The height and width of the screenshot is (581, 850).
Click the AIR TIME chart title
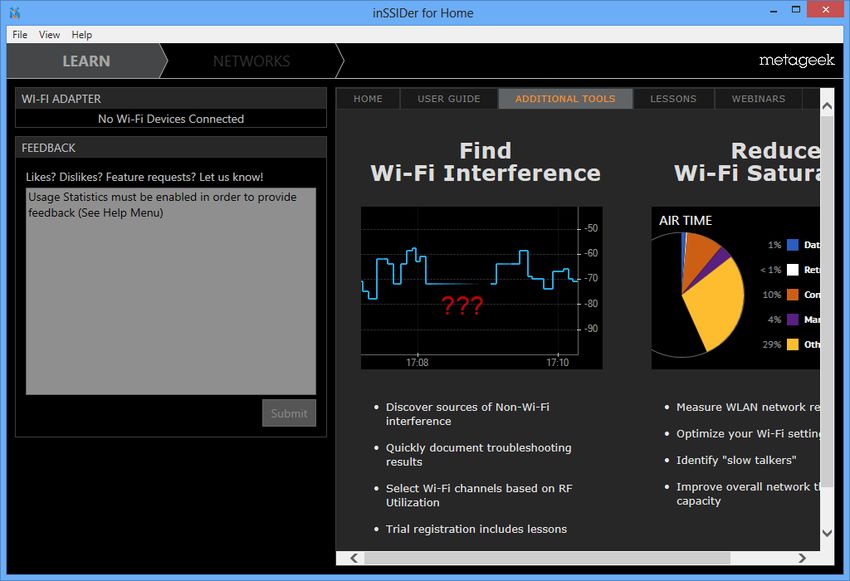[x=685, y=221]
